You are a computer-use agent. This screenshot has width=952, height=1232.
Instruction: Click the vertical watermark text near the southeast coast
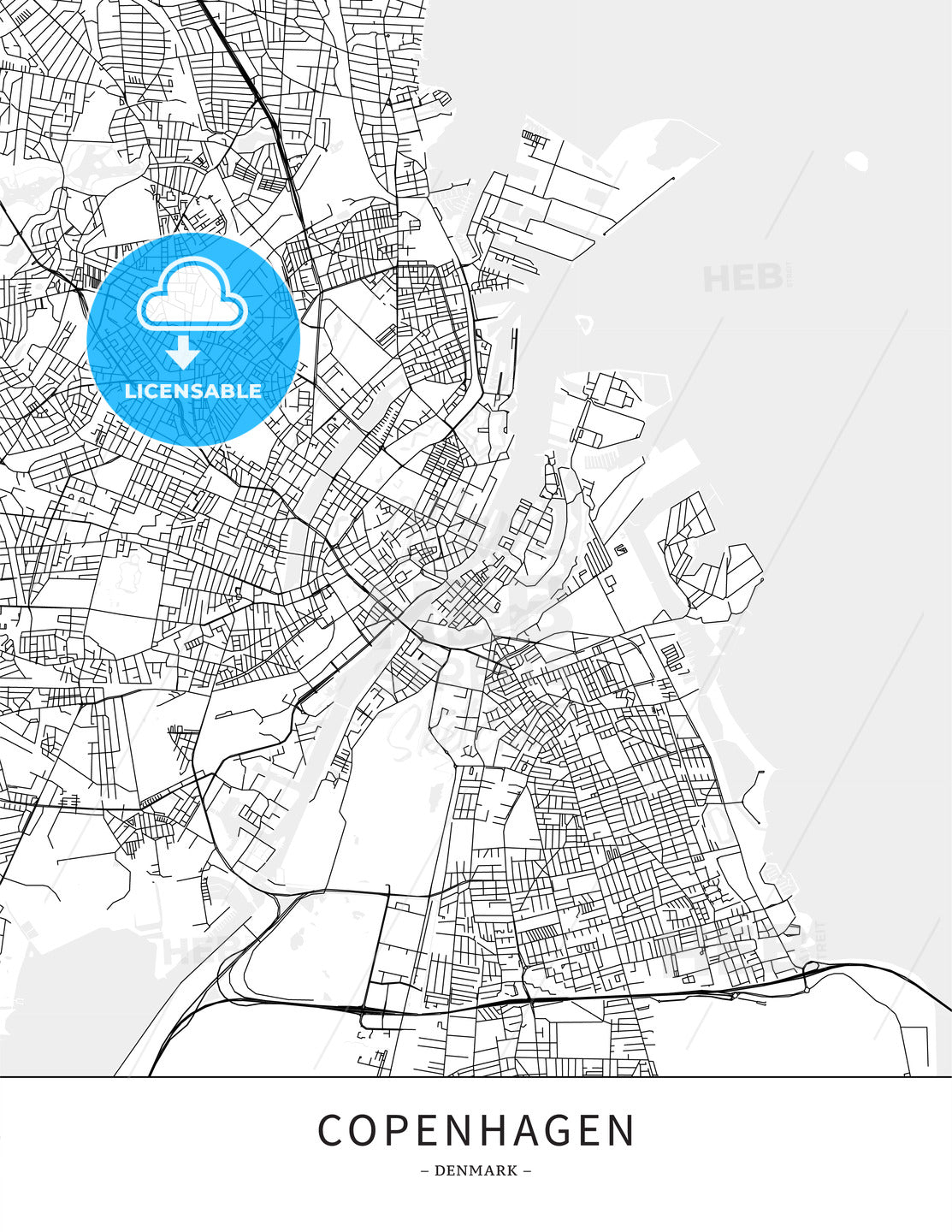coord(820,939)
